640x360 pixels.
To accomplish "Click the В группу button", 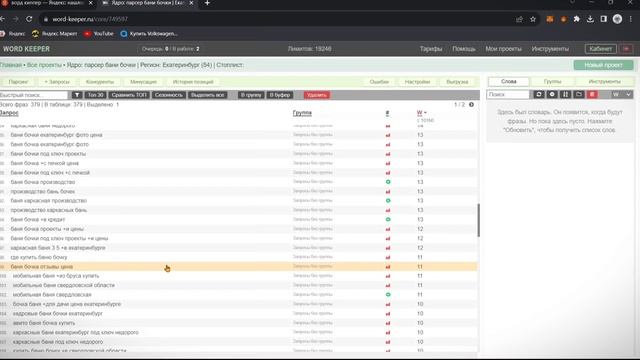I will 251,95.
